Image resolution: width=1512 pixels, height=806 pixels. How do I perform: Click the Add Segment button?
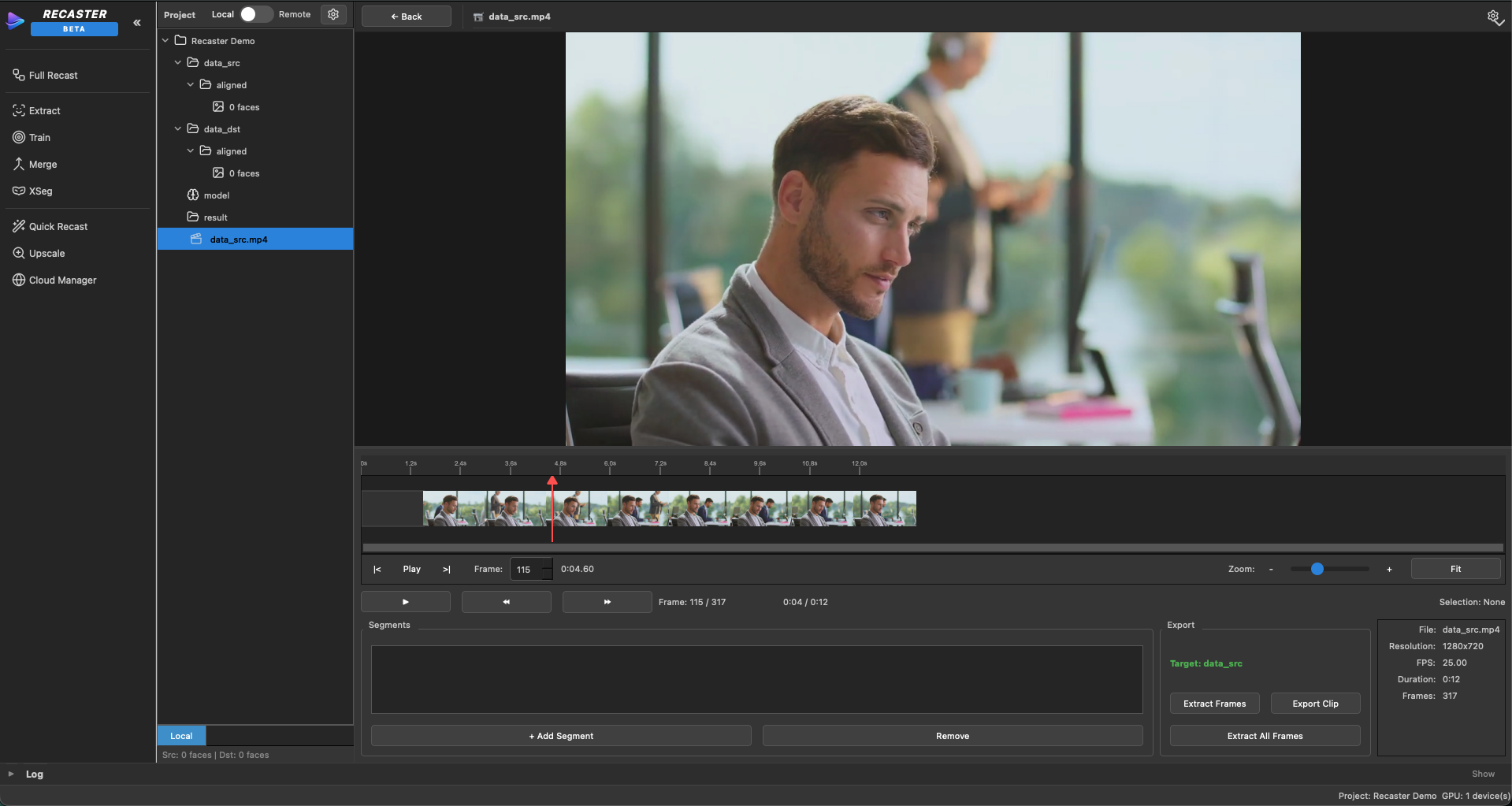(561, 736)
